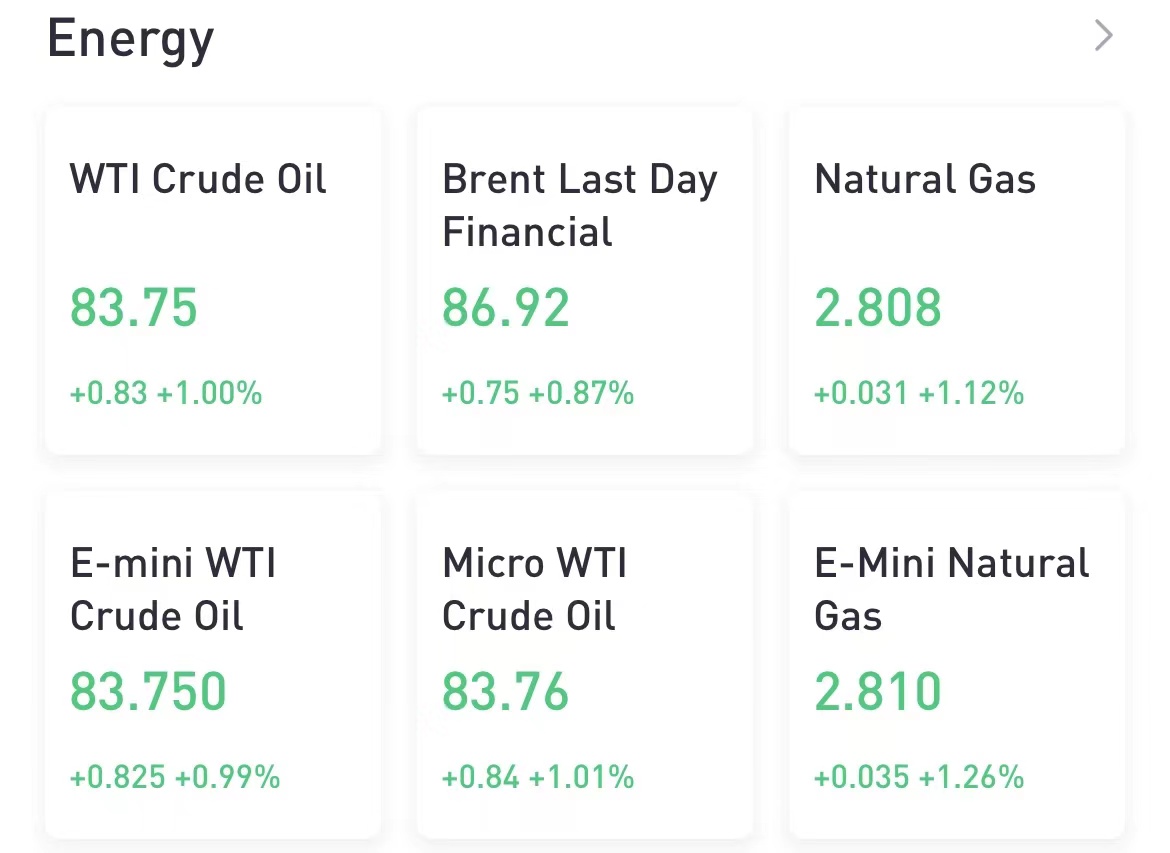
Task: Tap the +0.75 +0.87% change text
Action: click(x=538, y=393)
